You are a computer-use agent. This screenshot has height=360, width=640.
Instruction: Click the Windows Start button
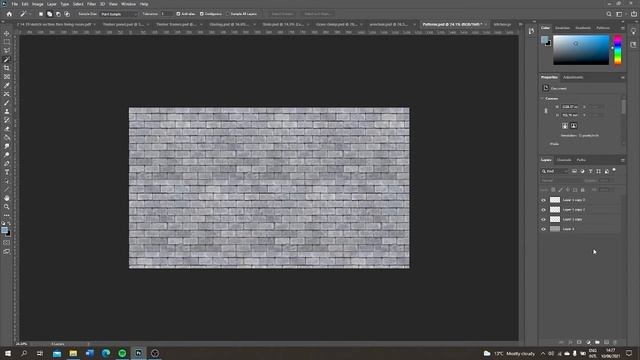coord(7,353)
